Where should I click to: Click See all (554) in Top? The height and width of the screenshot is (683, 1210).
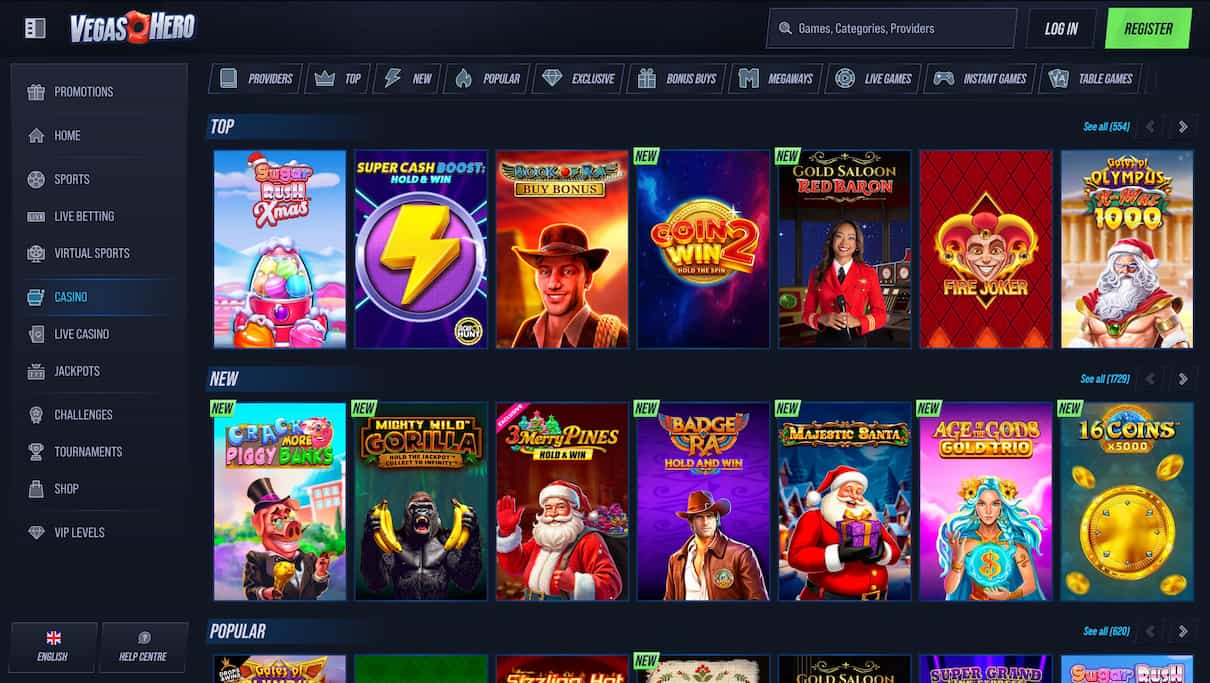tap(1106, 127)
